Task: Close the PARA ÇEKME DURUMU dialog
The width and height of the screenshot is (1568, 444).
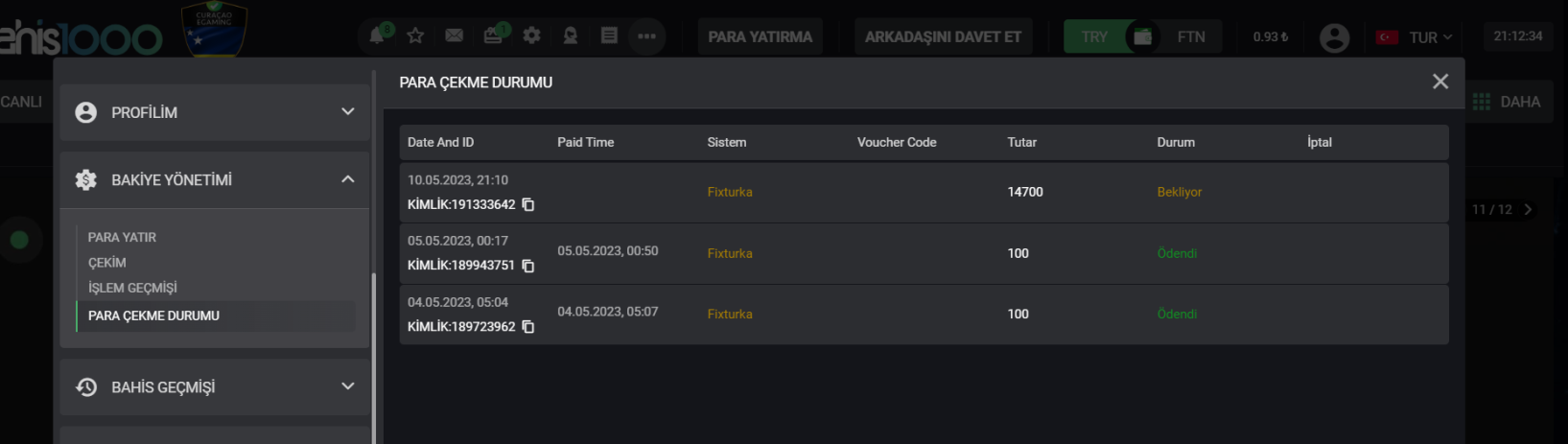Action: (1440, 82)
